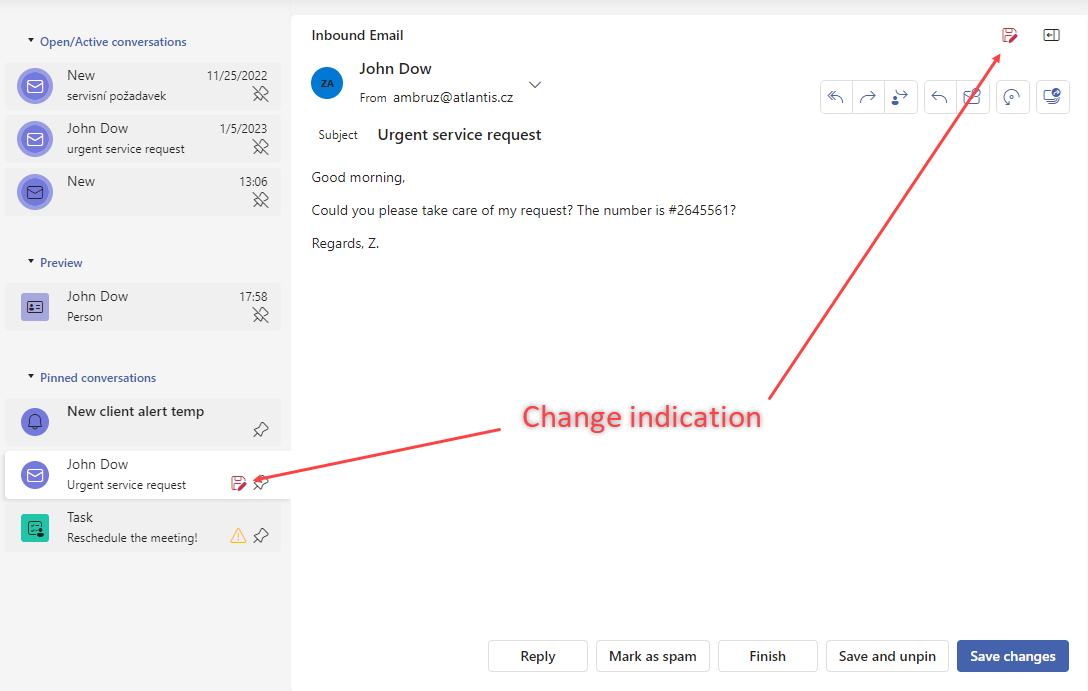The image size is (1088, 691).
Task: Click the envelope icon for servisní požadavek
Action: point(35,86)
